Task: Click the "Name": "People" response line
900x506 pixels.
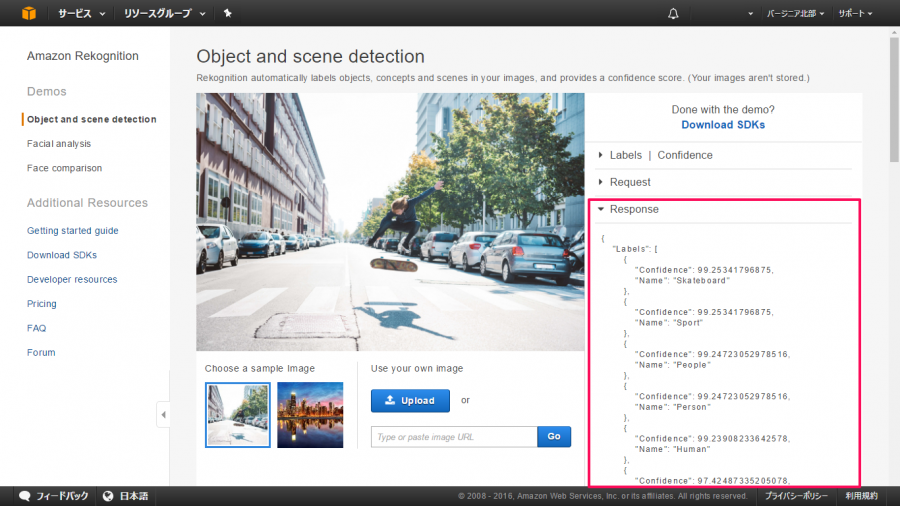Action: pyautogui.click(x=673, y=365)
